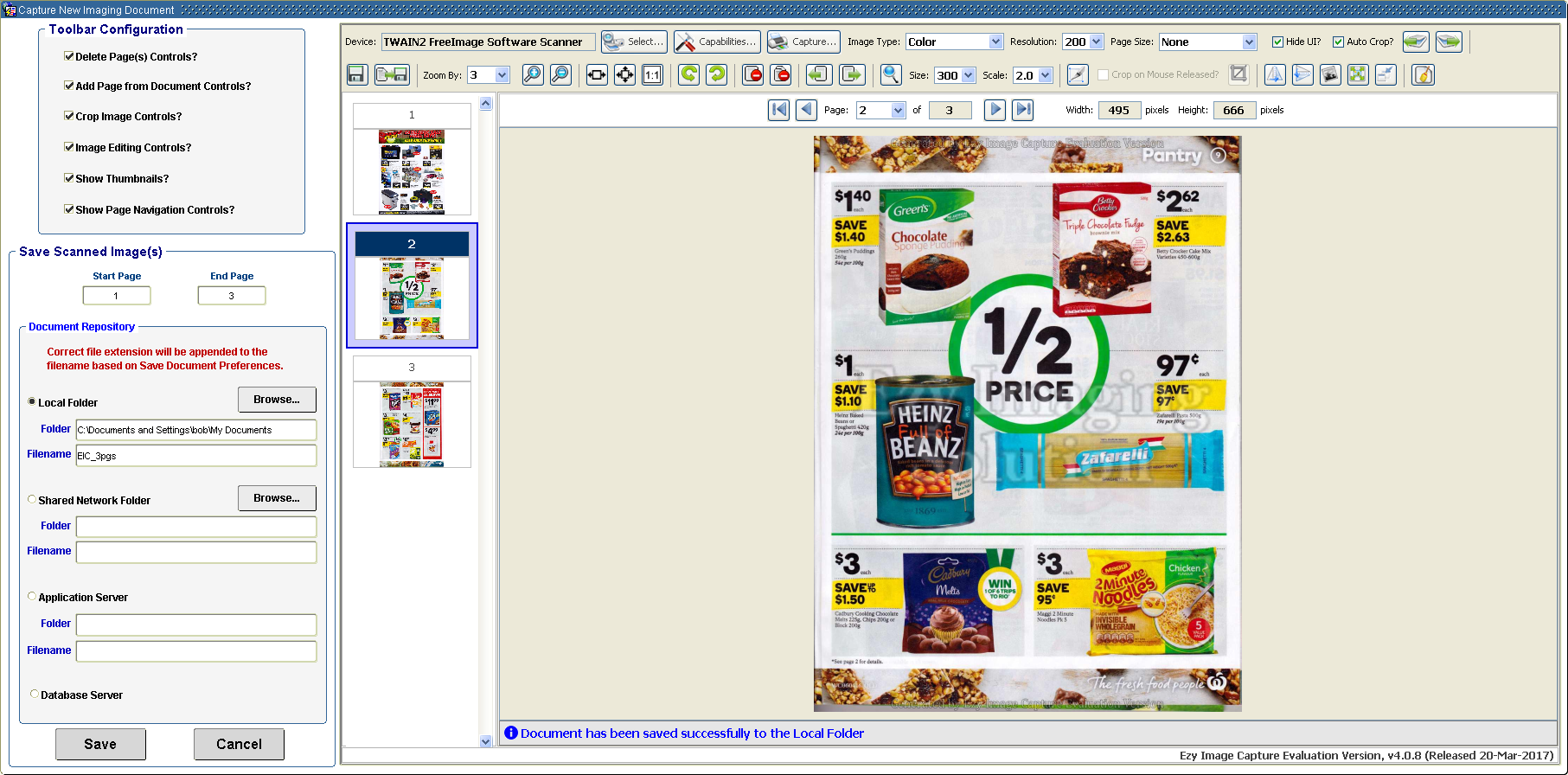Click the grayscale image conversion icon

(x=1330, y=75)
